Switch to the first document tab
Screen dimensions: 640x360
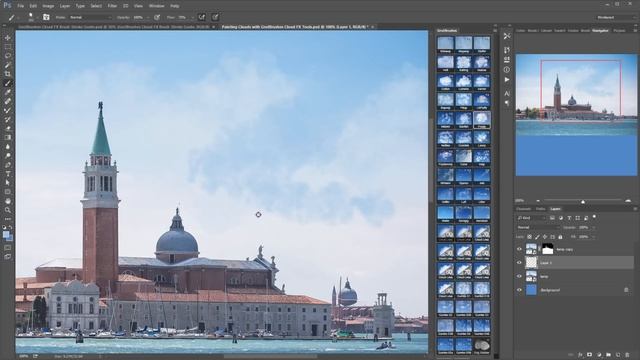click(113, 27)
